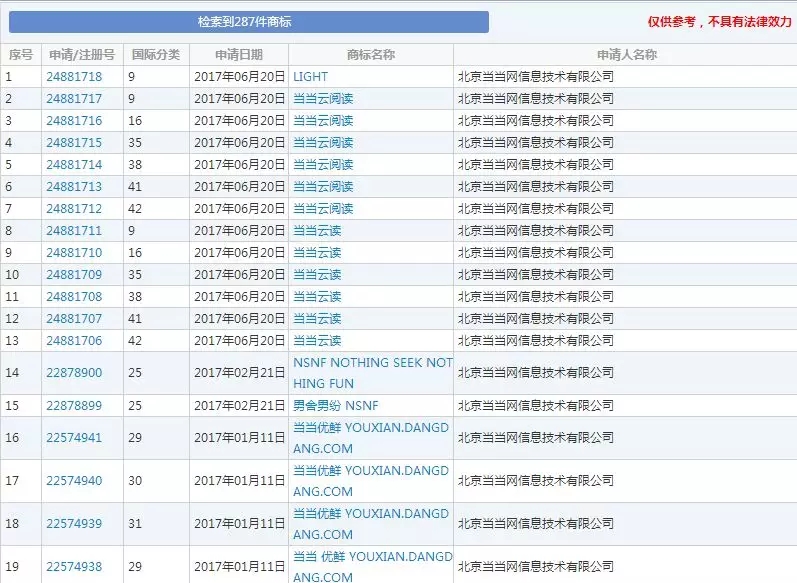Viewport: 797px width, 583px height.
Task: Select application number 24881715 link
Action: (x=74, y=142)
